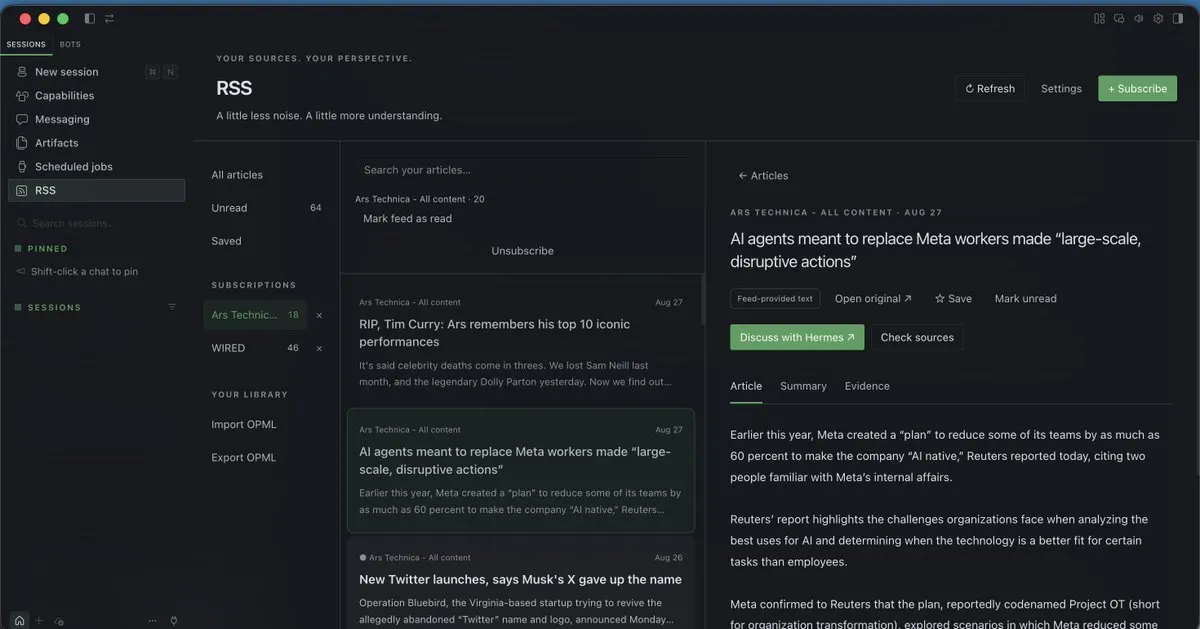The width and height of the screenshot is (1200, 629).
Task: Save the article with the star Save button
Action: [x=953, y=299]
